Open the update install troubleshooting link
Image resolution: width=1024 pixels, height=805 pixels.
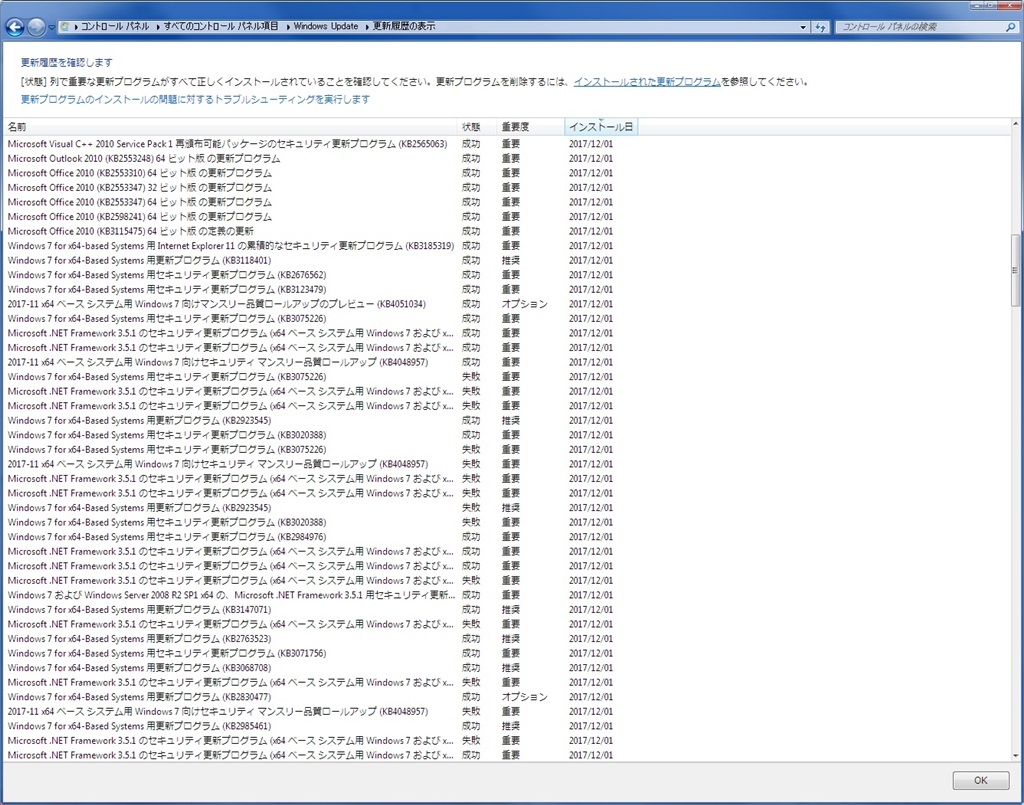195,99
